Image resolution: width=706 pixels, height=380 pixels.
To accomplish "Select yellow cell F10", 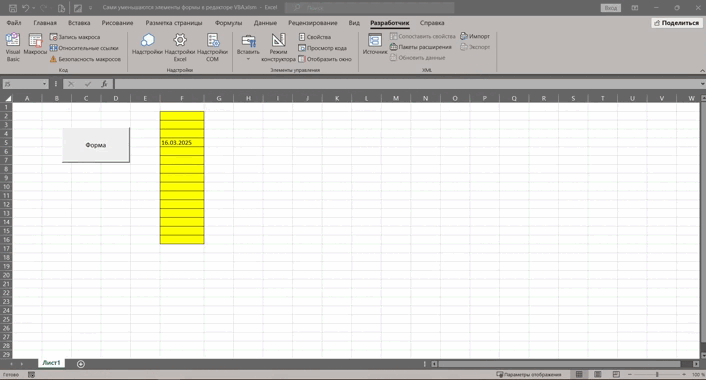I will [x=182, y=186].
